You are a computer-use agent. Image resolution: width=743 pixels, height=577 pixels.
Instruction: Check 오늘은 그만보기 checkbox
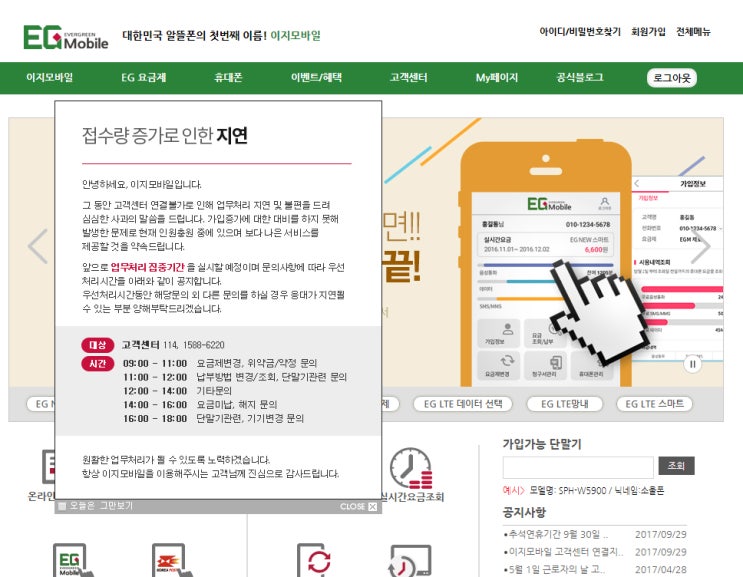coord(62,506)
